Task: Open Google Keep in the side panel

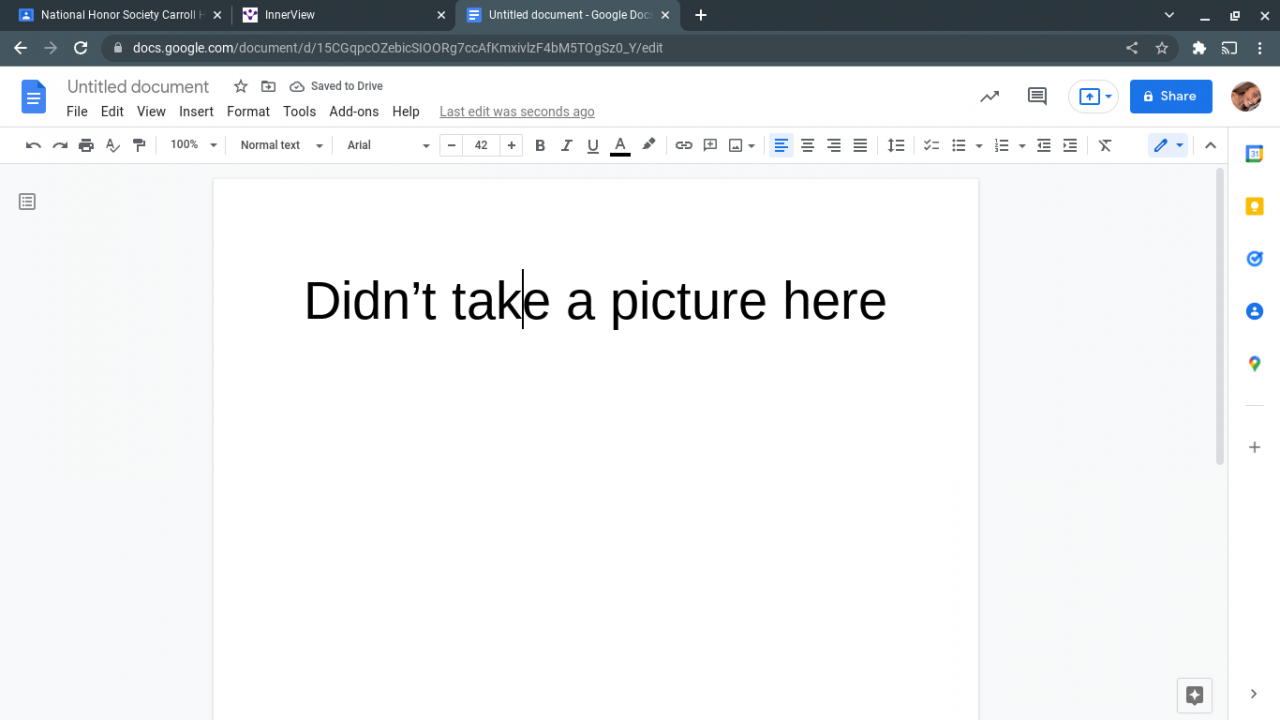Action: click(x=1254, y=206)
